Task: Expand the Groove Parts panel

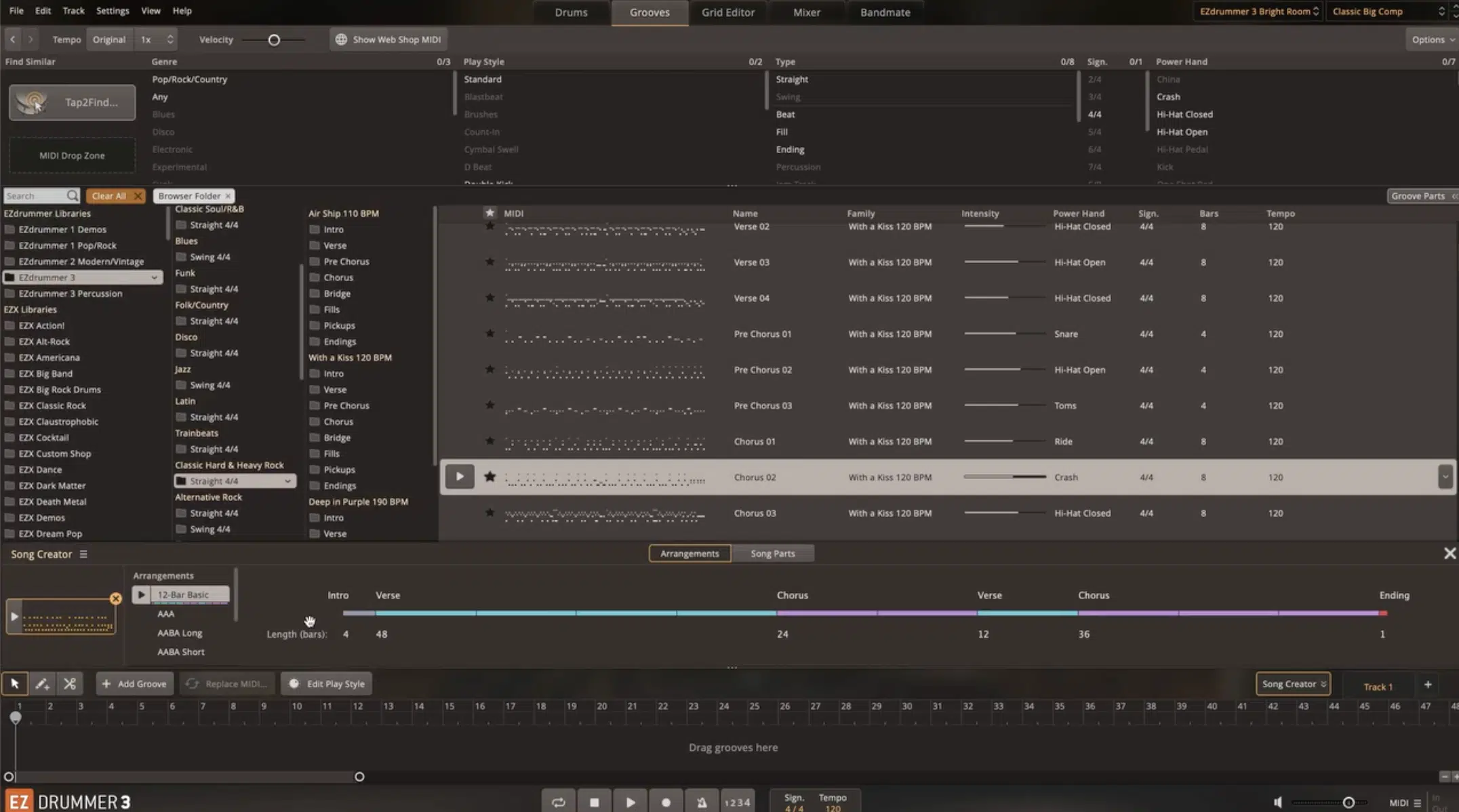Action: coord(1422,196)
